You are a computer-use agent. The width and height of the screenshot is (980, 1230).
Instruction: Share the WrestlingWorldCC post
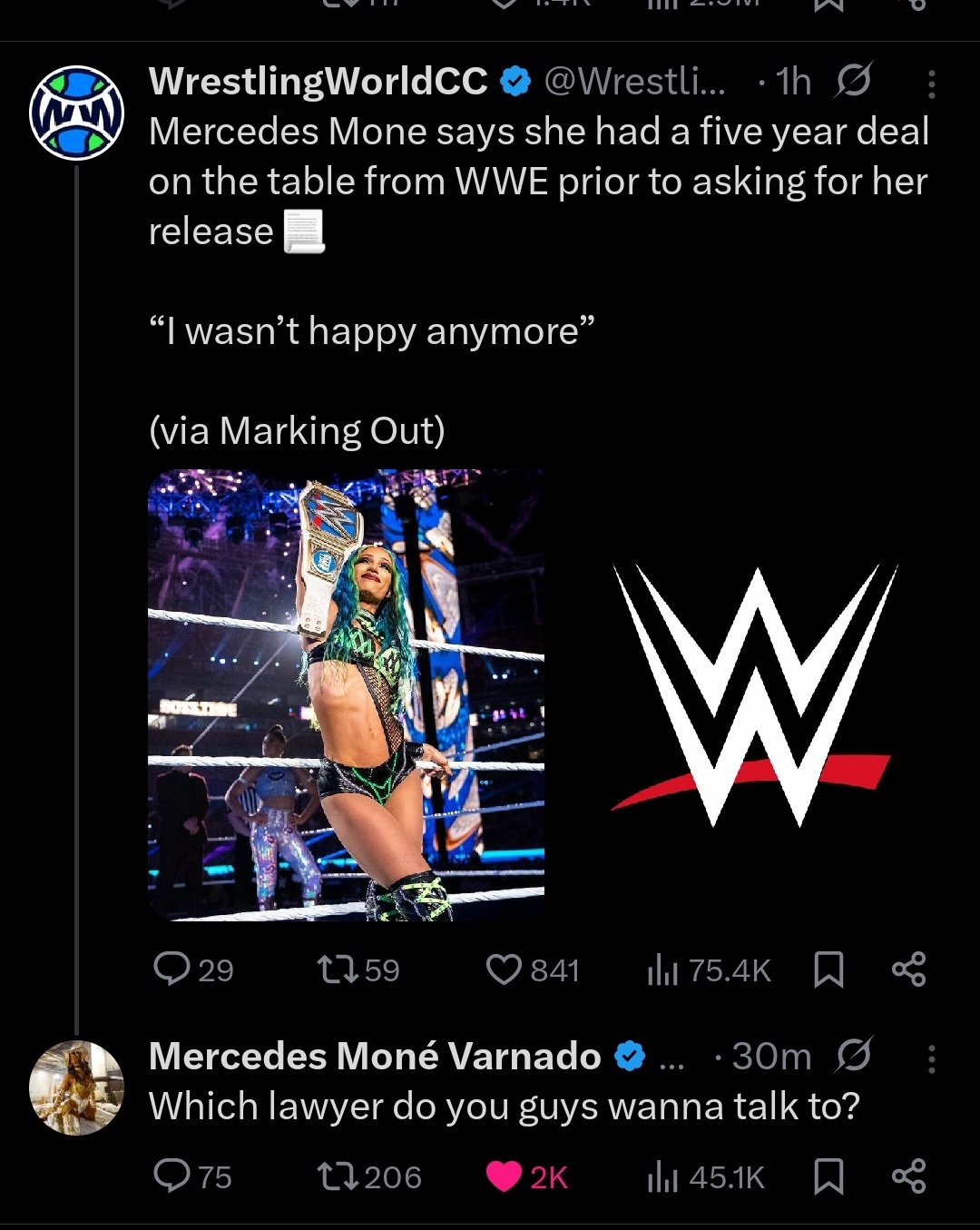pos(908,969)
